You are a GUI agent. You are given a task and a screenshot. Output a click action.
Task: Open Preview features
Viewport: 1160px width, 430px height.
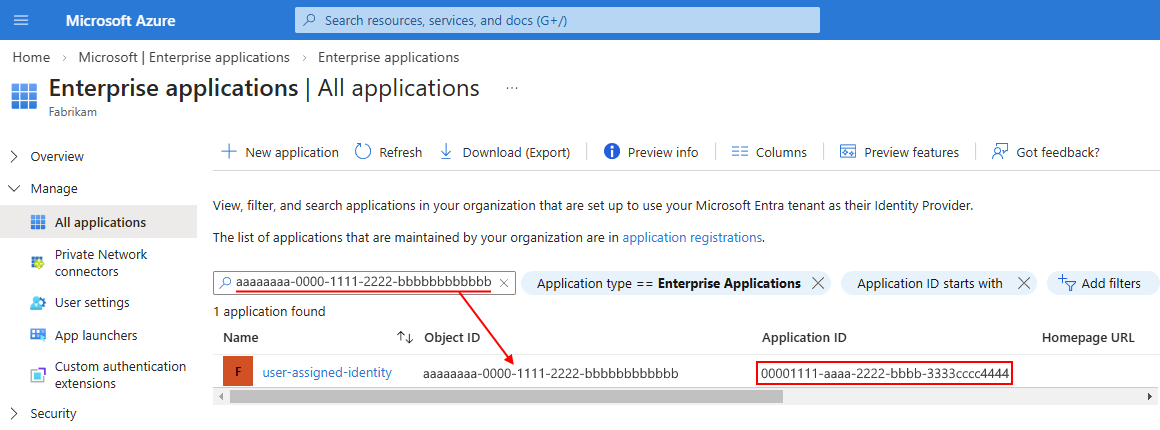click(900, 152)
